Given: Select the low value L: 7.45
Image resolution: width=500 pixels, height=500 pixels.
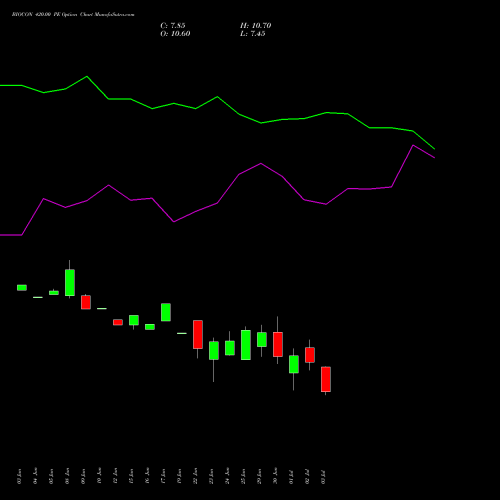Looking at the screenshot, I should pos(252,34).
